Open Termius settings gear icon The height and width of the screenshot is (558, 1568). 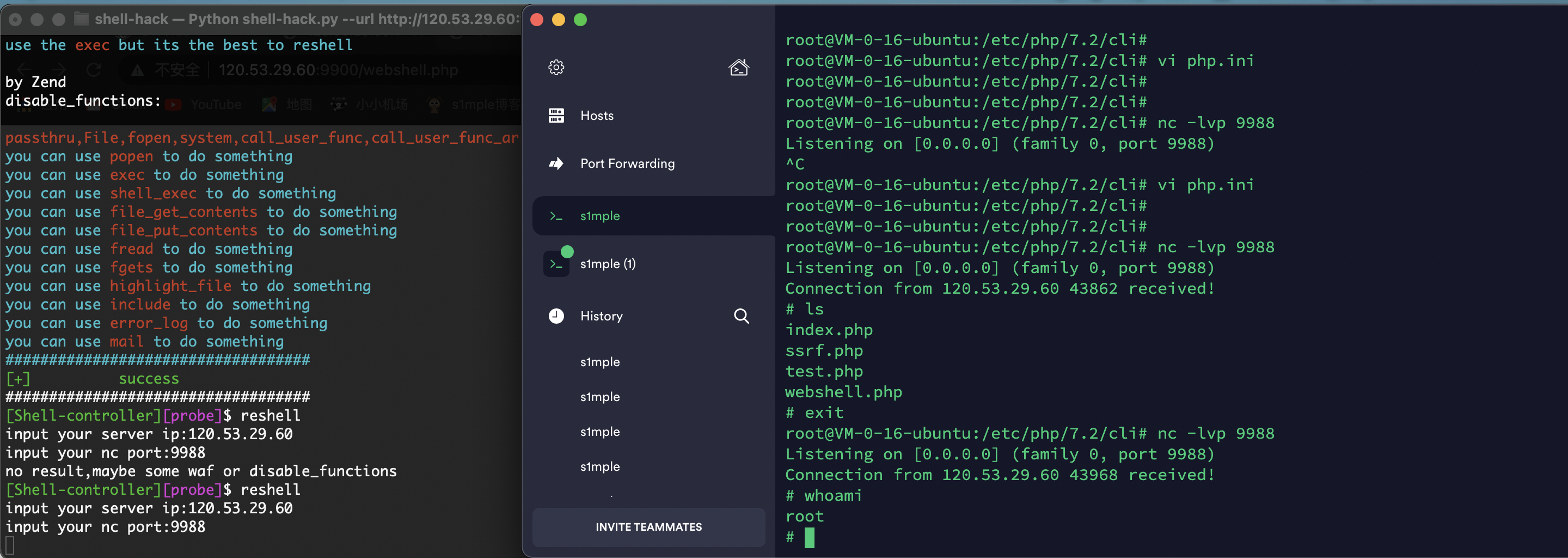(556, 67)
